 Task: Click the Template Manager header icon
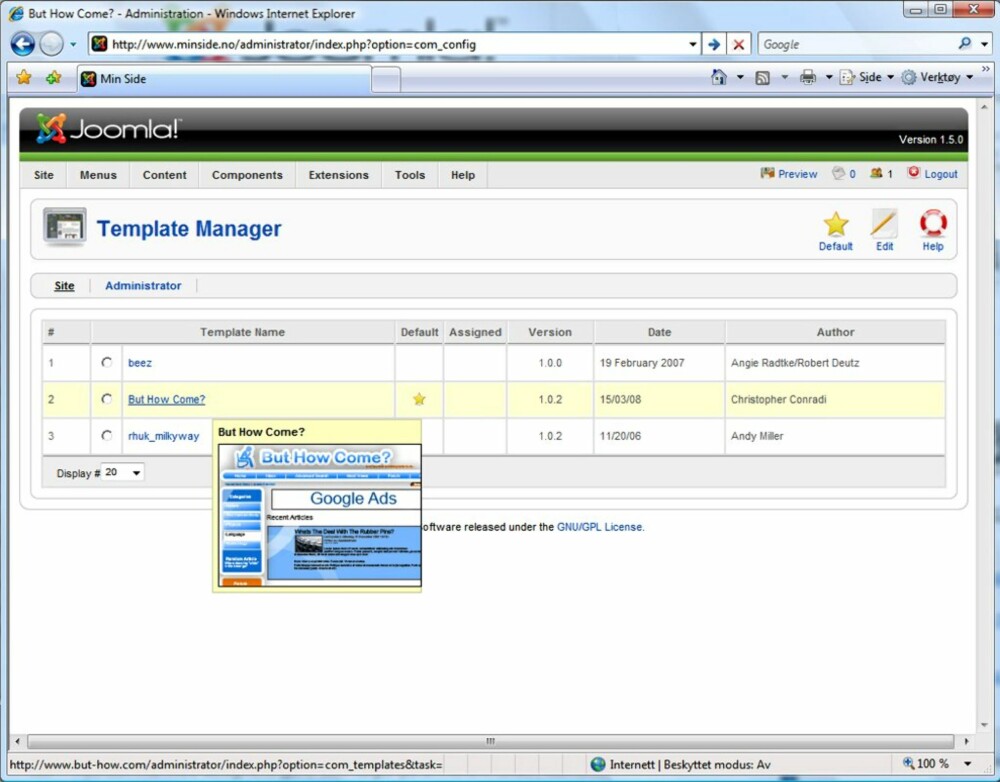point(64,227)
